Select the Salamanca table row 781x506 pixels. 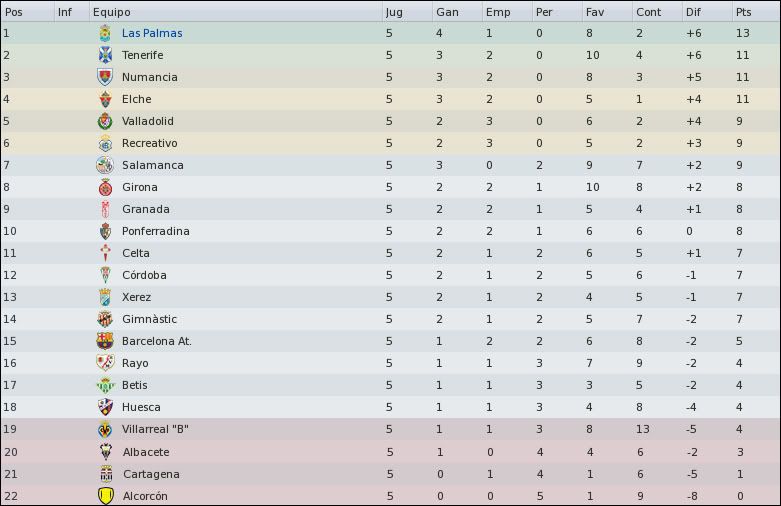coord(390,165)
